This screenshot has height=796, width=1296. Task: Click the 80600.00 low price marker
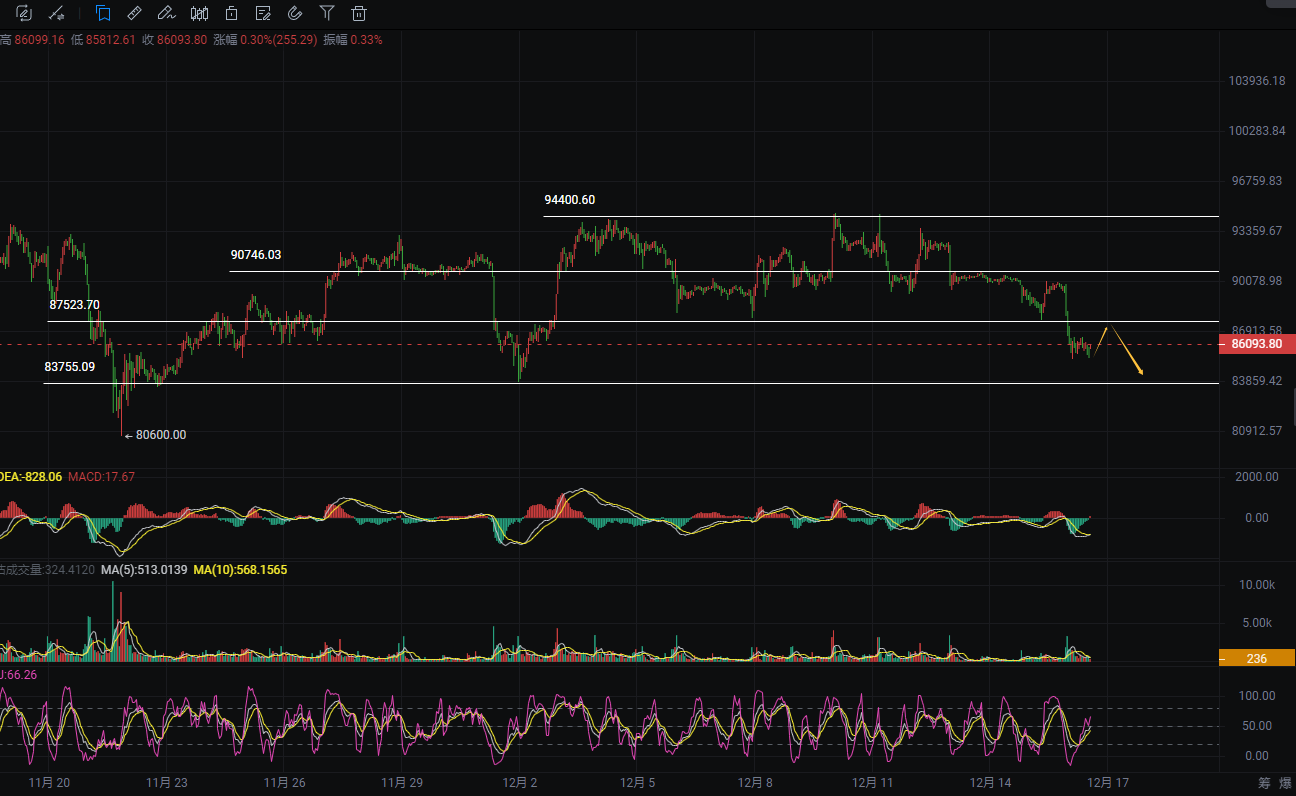pos(160,435)
